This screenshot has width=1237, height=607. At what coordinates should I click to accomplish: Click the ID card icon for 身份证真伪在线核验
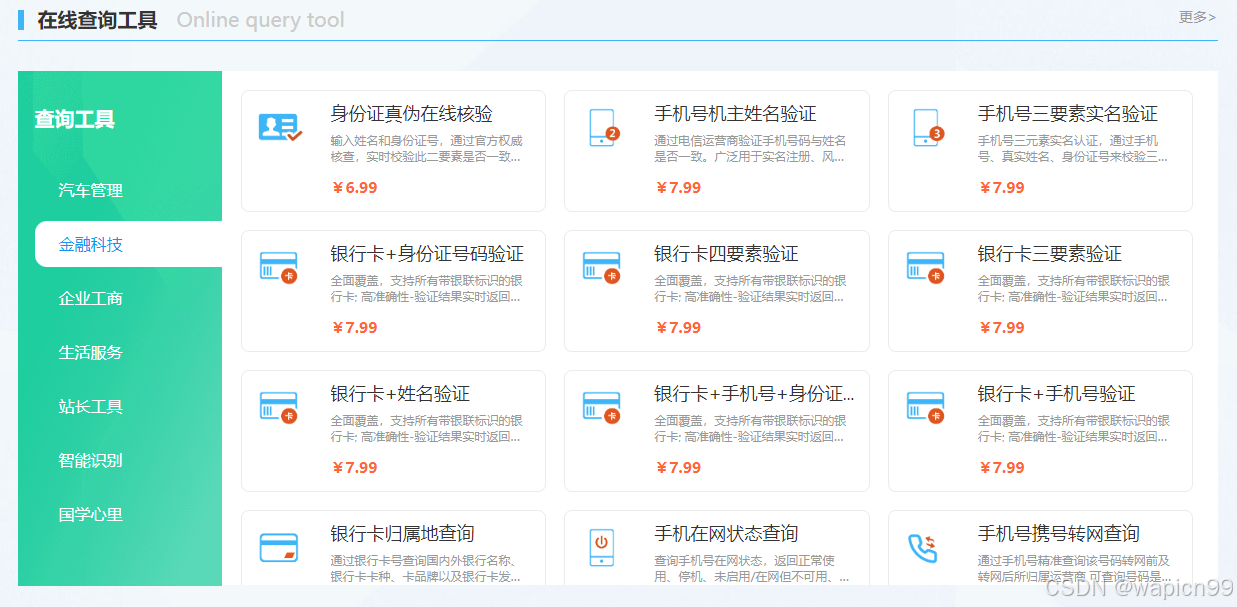pyautogui.click(x=280, y=128)
